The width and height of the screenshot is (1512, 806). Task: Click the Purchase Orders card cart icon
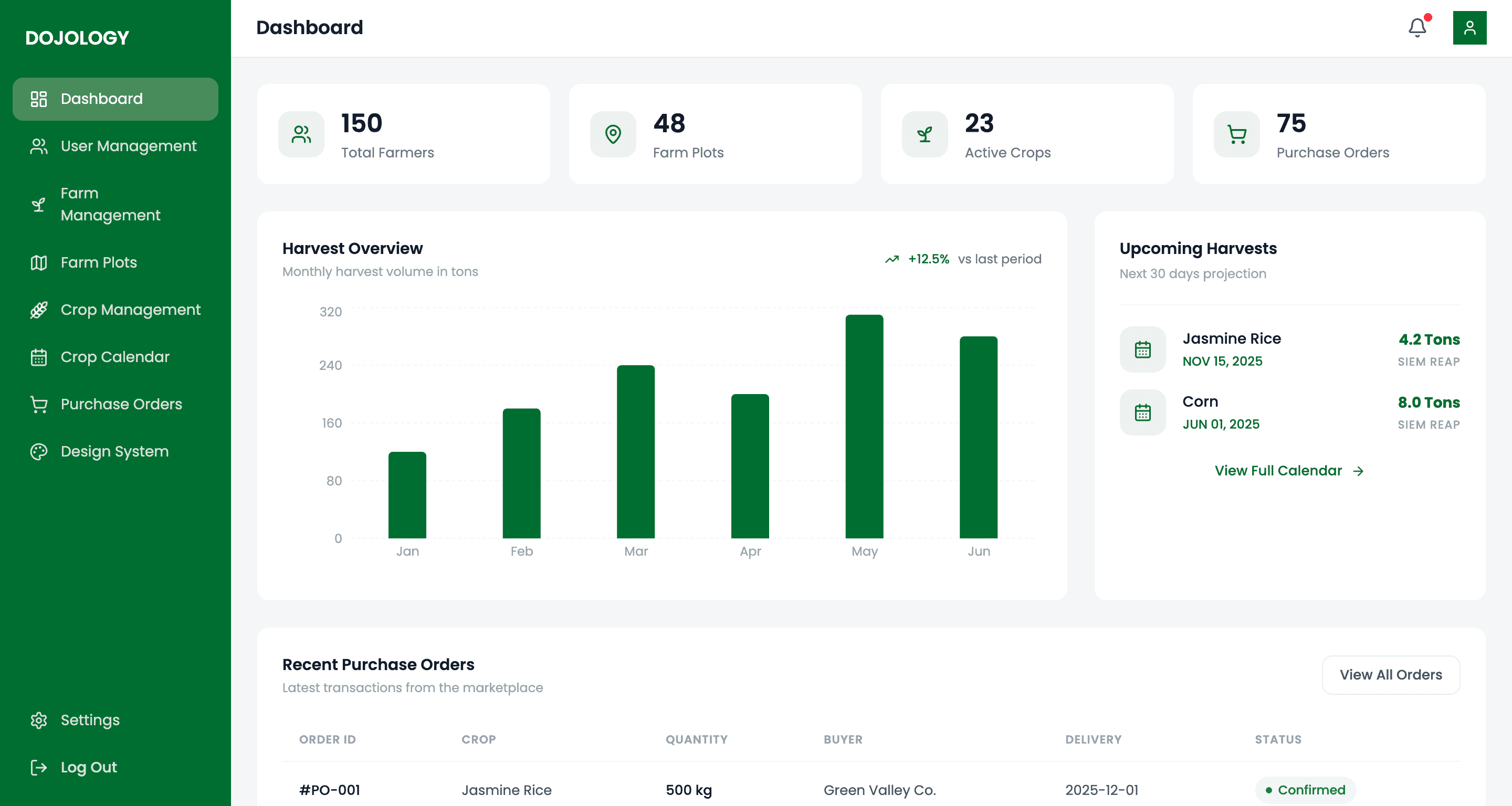(x=1237, y=134)
